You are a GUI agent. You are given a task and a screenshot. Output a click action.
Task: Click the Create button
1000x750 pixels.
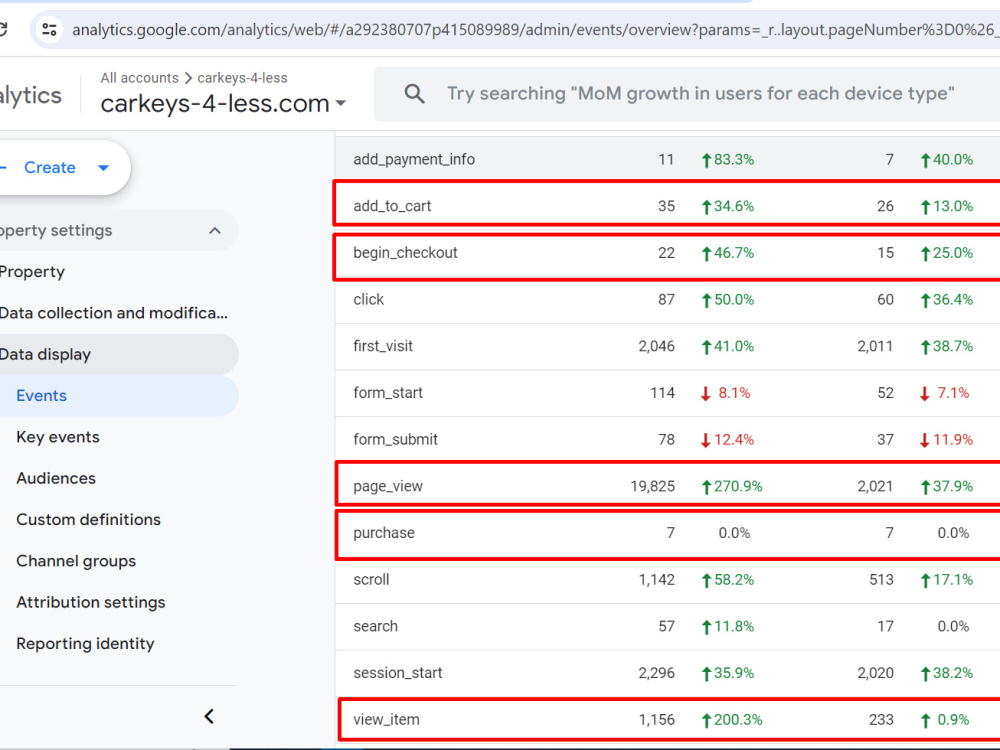click(50, 168)
